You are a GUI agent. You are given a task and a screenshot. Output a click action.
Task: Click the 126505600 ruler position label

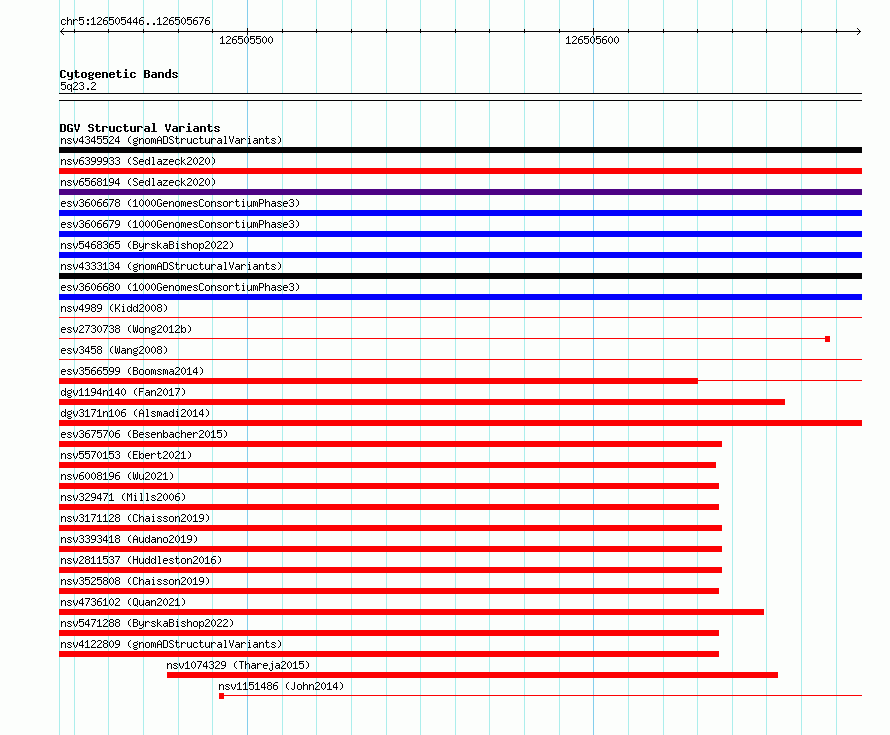tap(592, 40)
